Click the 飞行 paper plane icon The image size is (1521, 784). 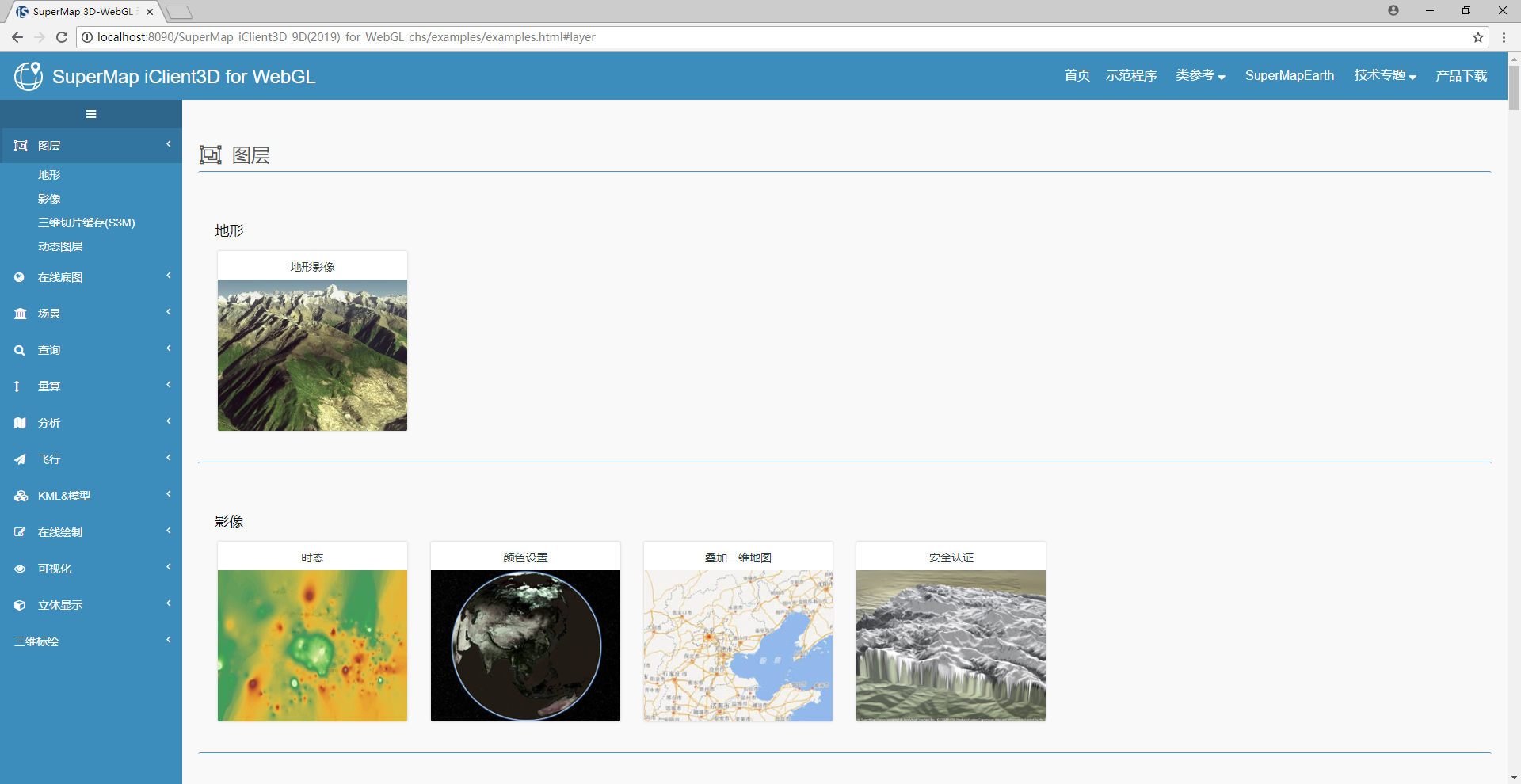click(20, 459)
